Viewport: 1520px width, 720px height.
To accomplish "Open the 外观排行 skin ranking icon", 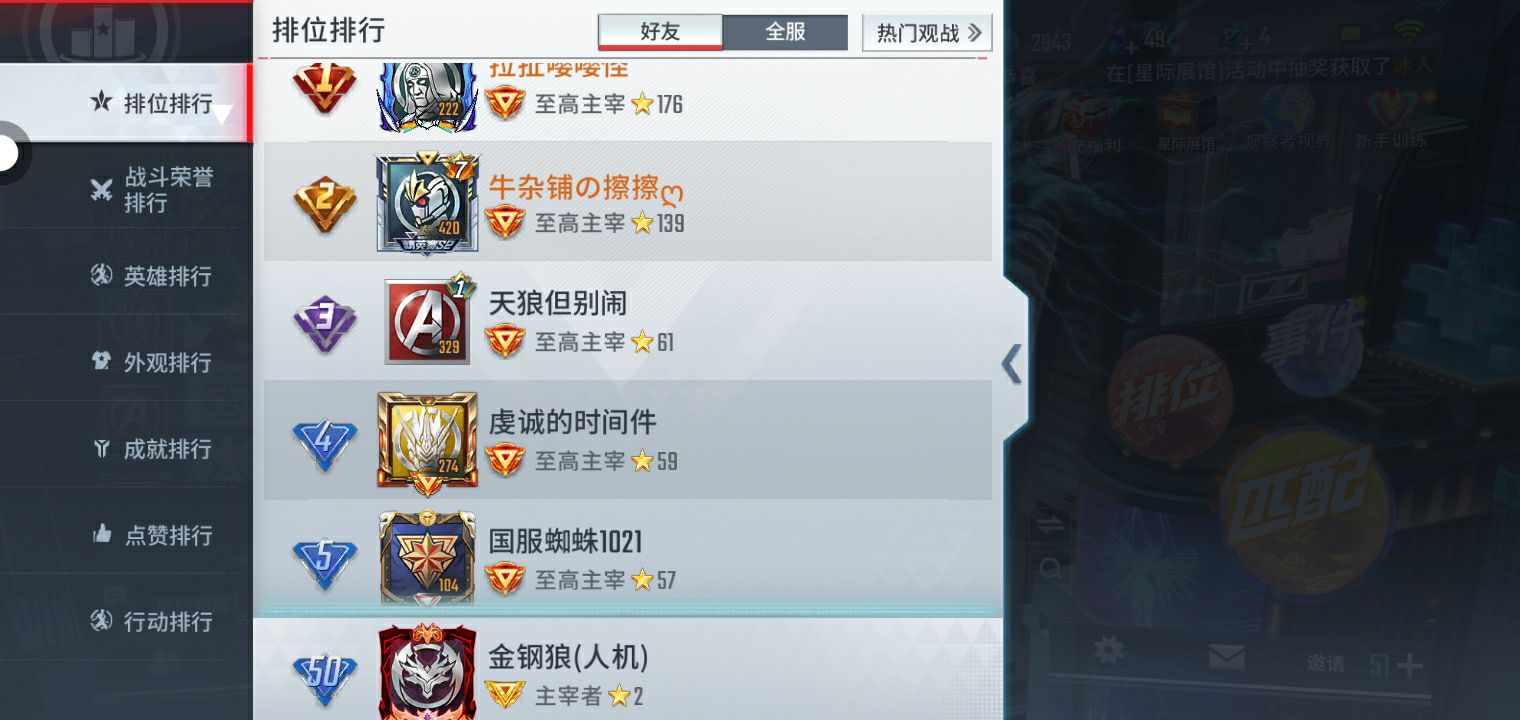I will (101, 362).
